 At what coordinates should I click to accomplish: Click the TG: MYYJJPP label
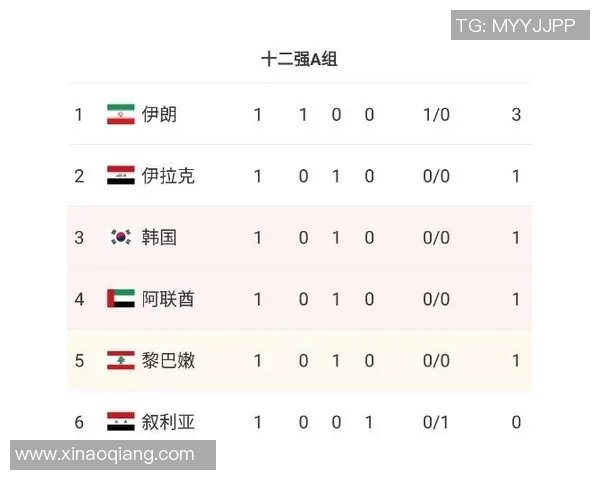tap(515, 26)
